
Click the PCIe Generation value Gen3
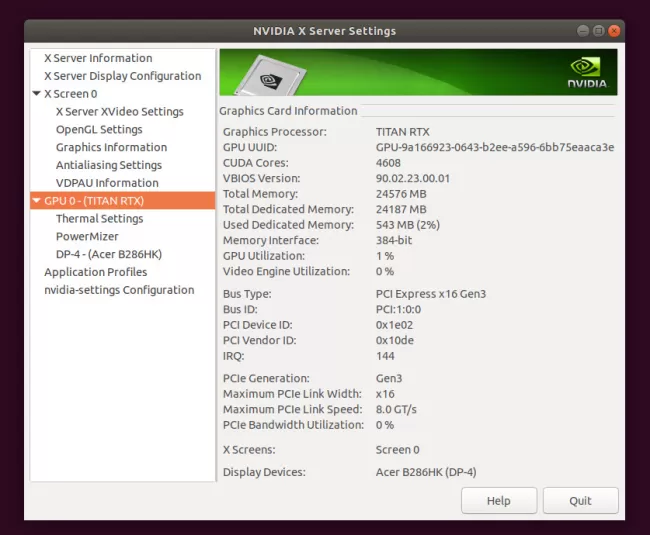(x=388, y=378)
